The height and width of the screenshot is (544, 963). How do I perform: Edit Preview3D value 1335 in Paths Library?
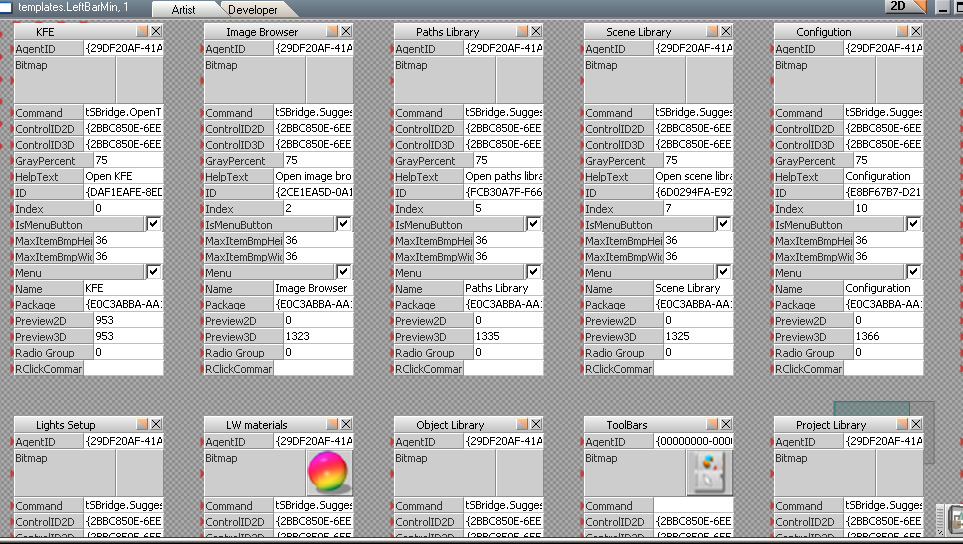click(x=508, y=336)
